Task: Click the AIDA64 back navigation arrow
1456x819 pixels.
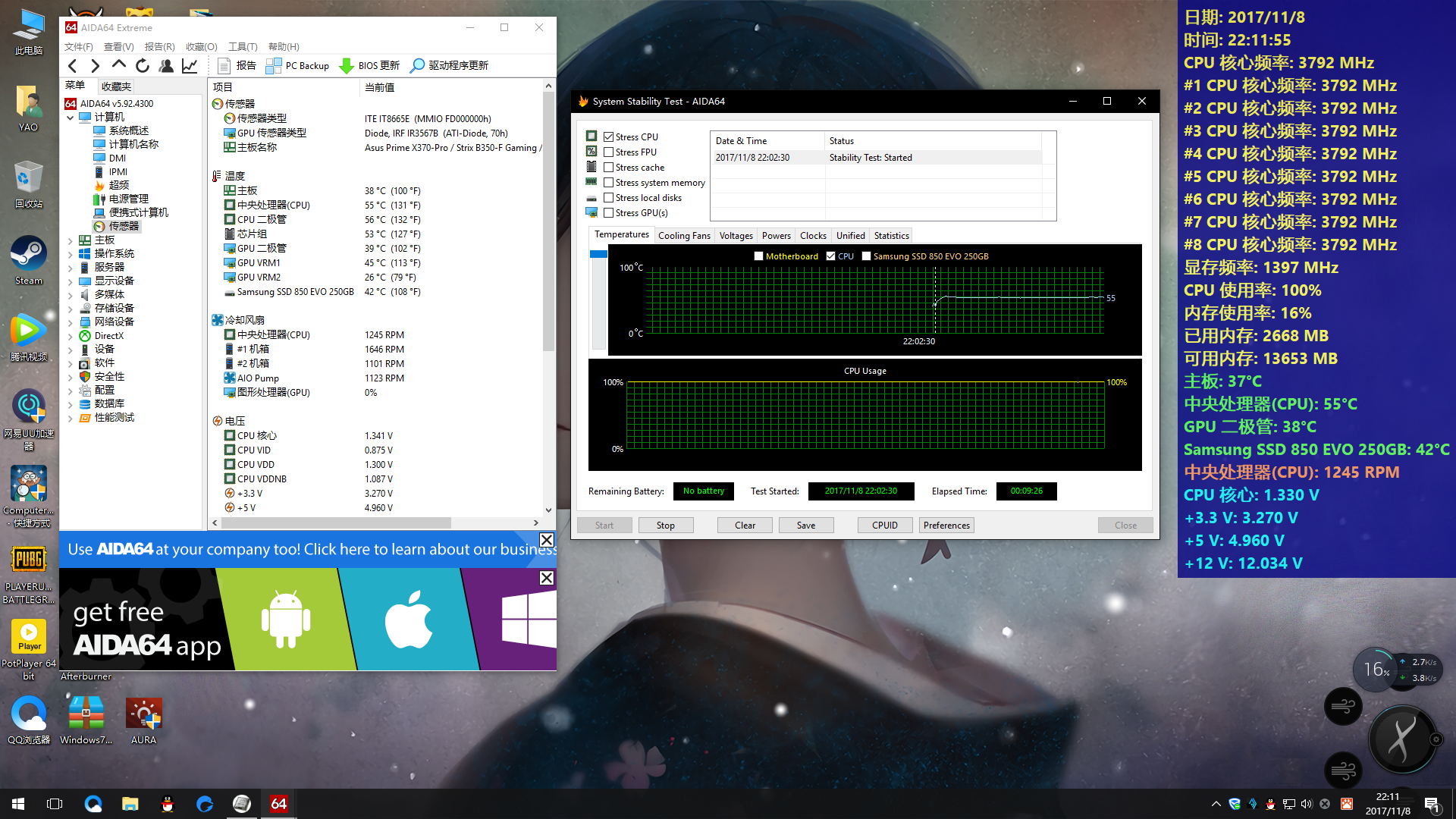Action: 73,66
